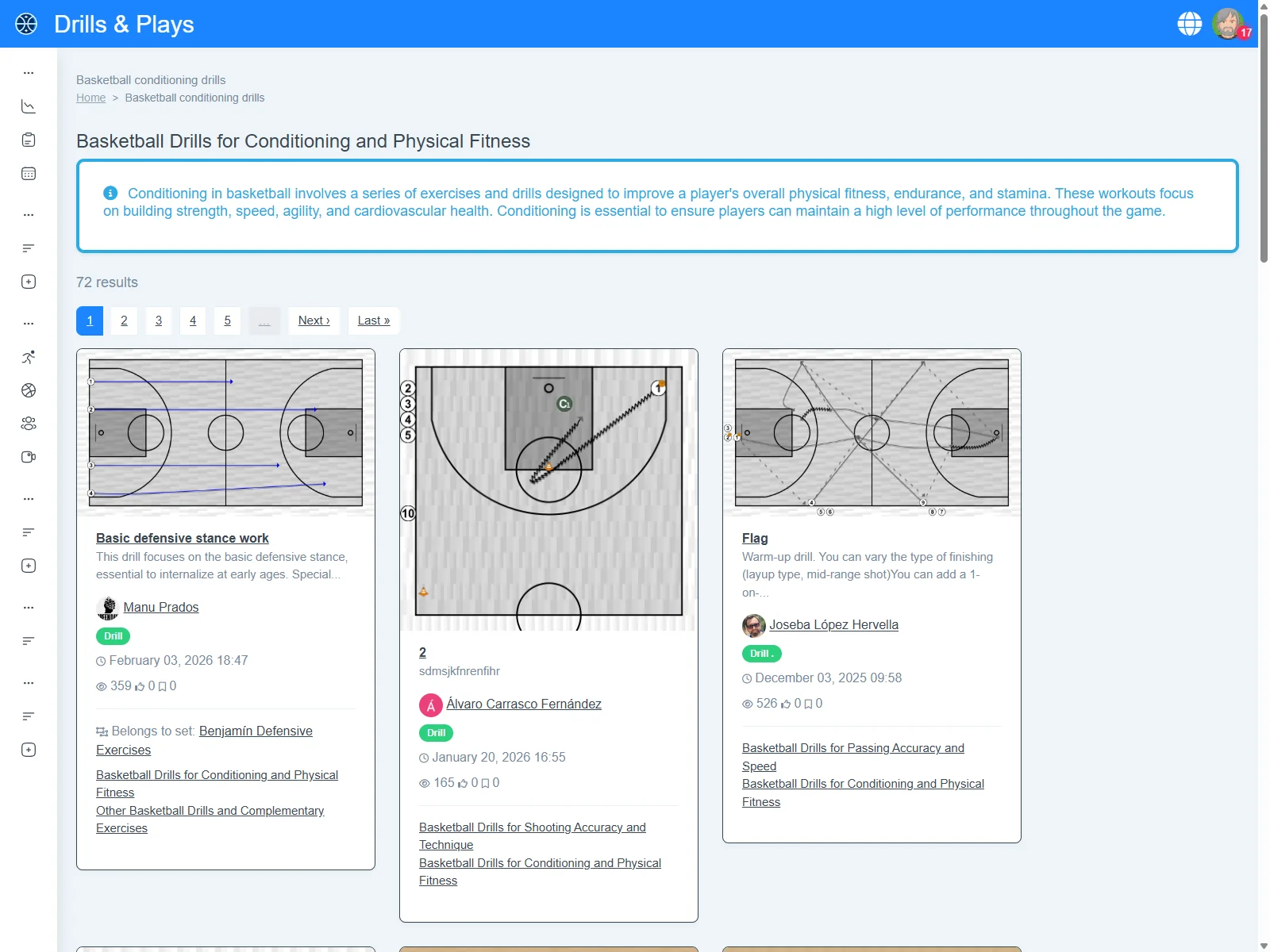Go to the Last page

coord(373,321)
